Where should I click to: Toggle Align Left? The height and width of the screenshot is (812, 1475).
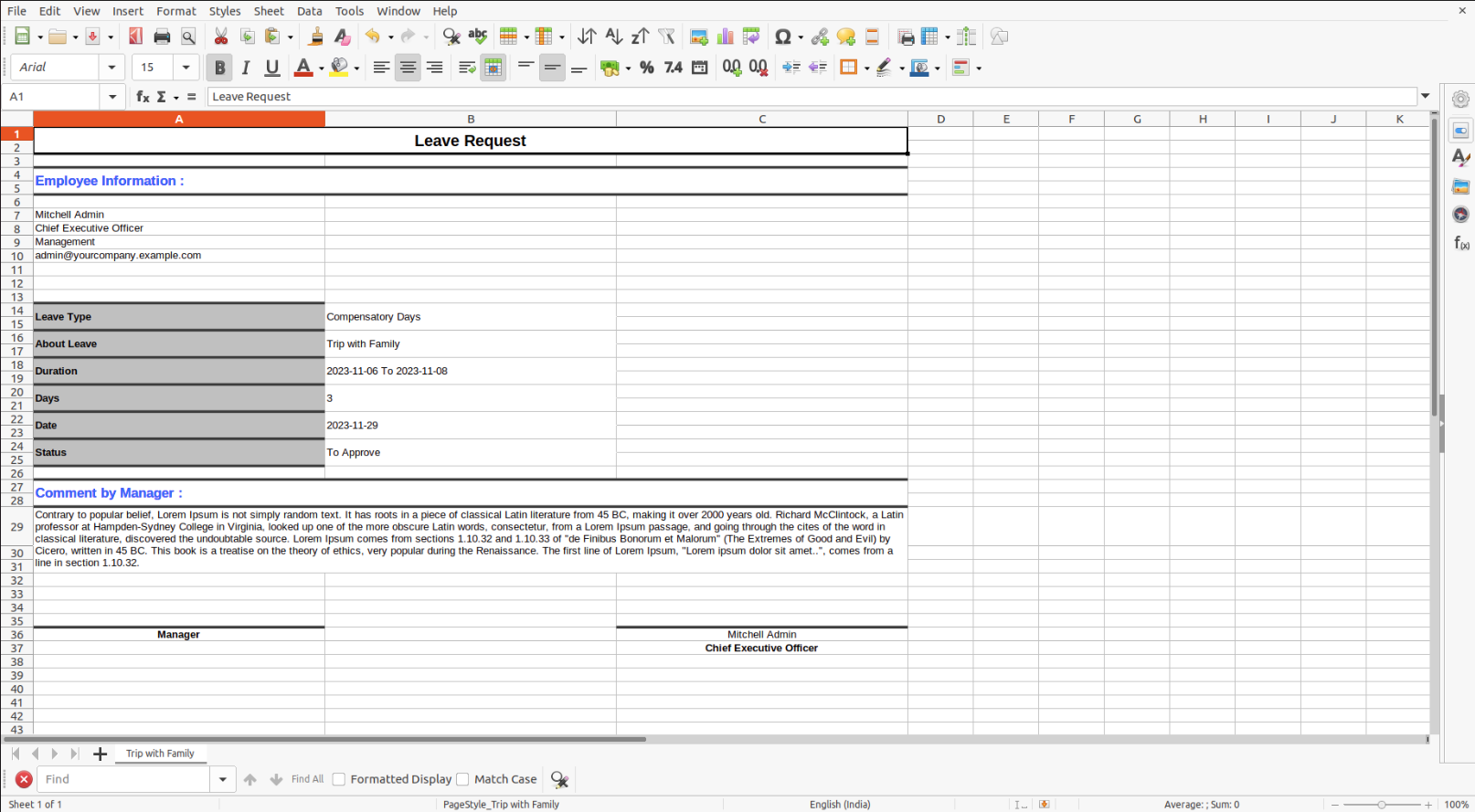pos(381,68)
